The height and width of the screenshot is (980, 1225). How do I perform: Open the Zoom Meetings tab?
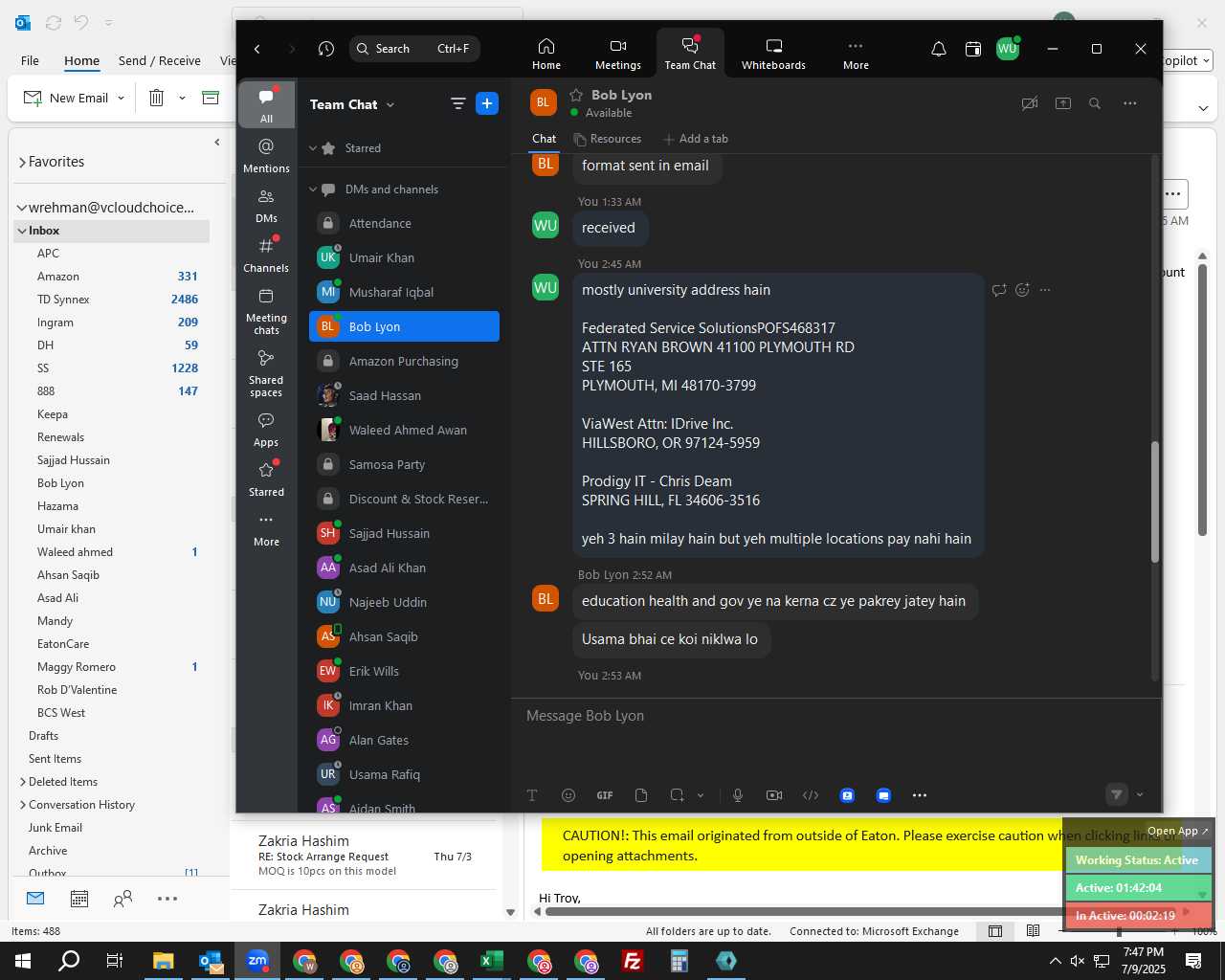[x=618, y=54]
